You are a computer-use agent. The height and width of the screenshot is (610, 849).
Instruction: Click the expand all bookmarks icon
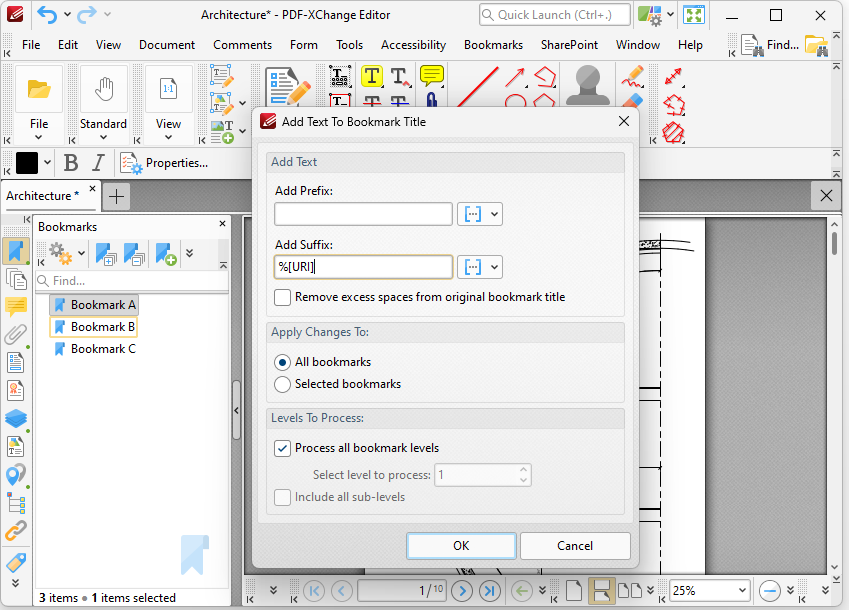pos(105,255)
